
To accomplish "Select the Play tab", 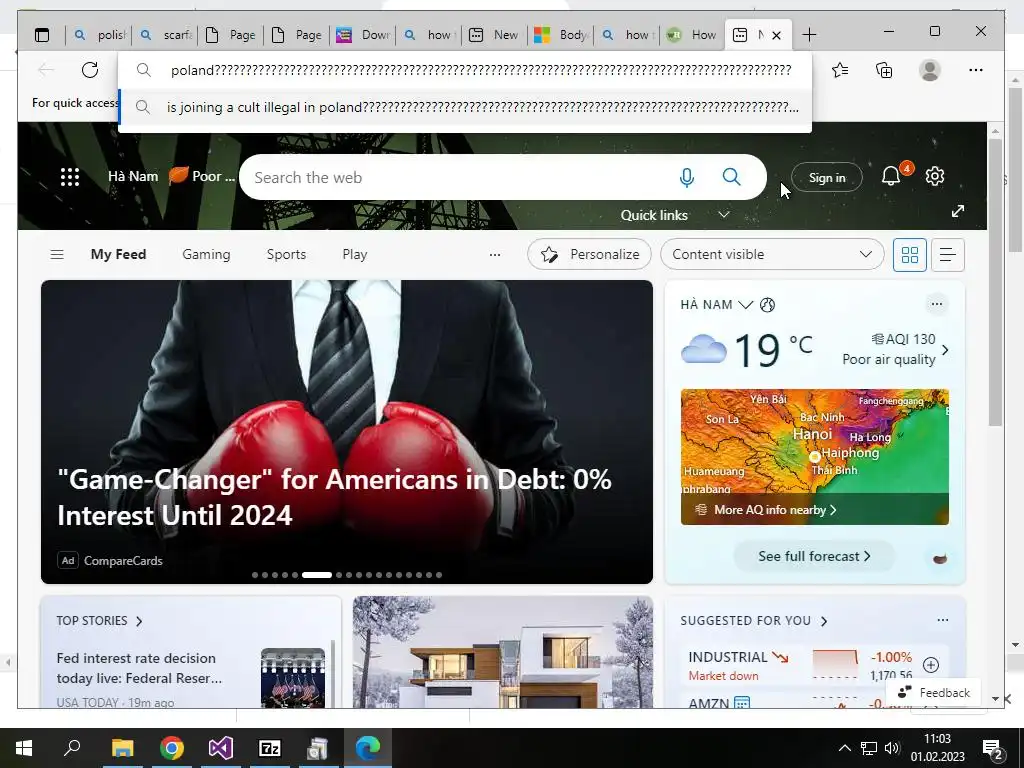I will click(355, 255).
